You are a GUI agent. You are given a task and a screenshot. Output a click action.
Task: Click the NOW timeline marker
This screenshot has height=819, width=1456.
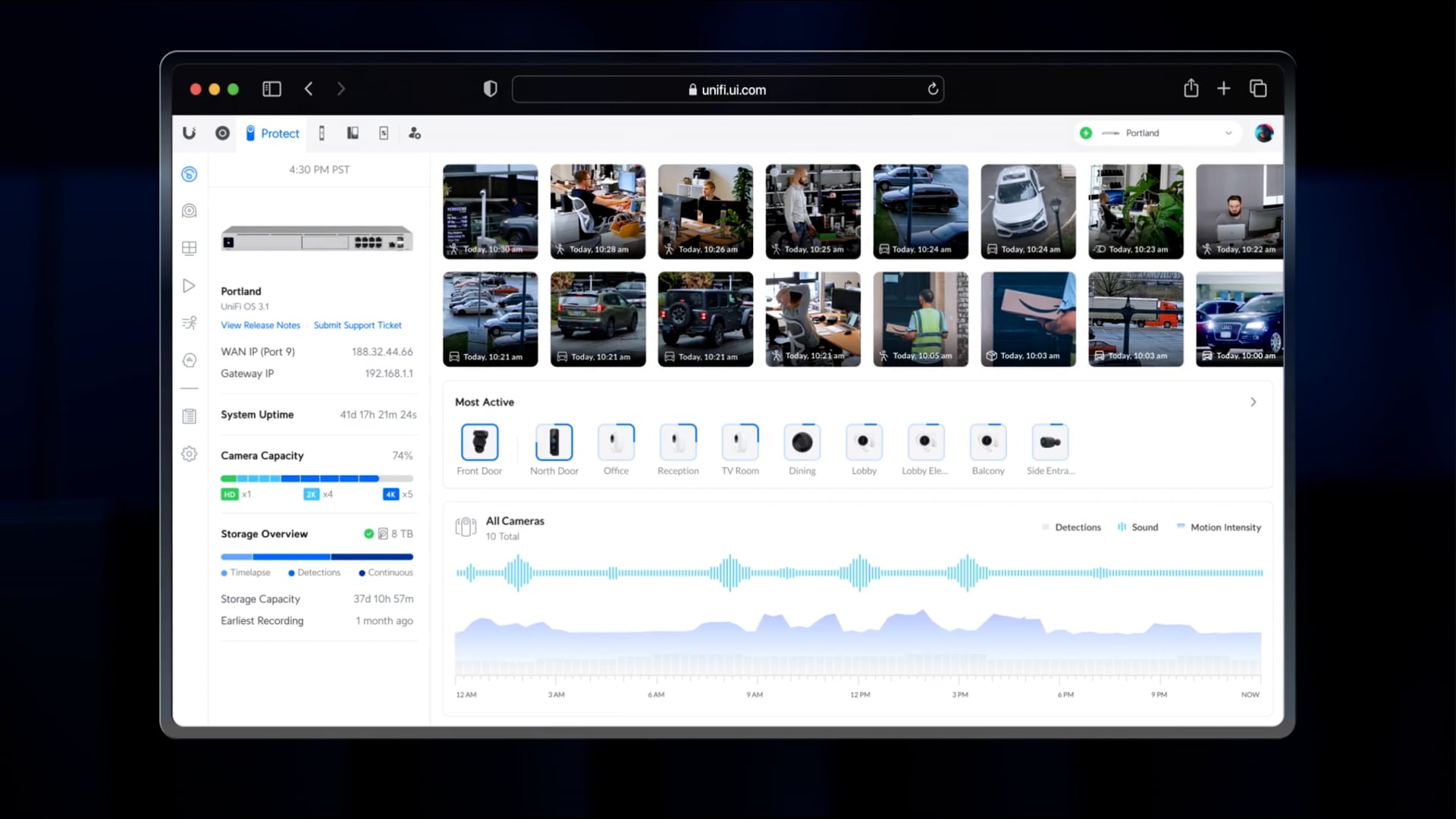(x=1250, y=695)
